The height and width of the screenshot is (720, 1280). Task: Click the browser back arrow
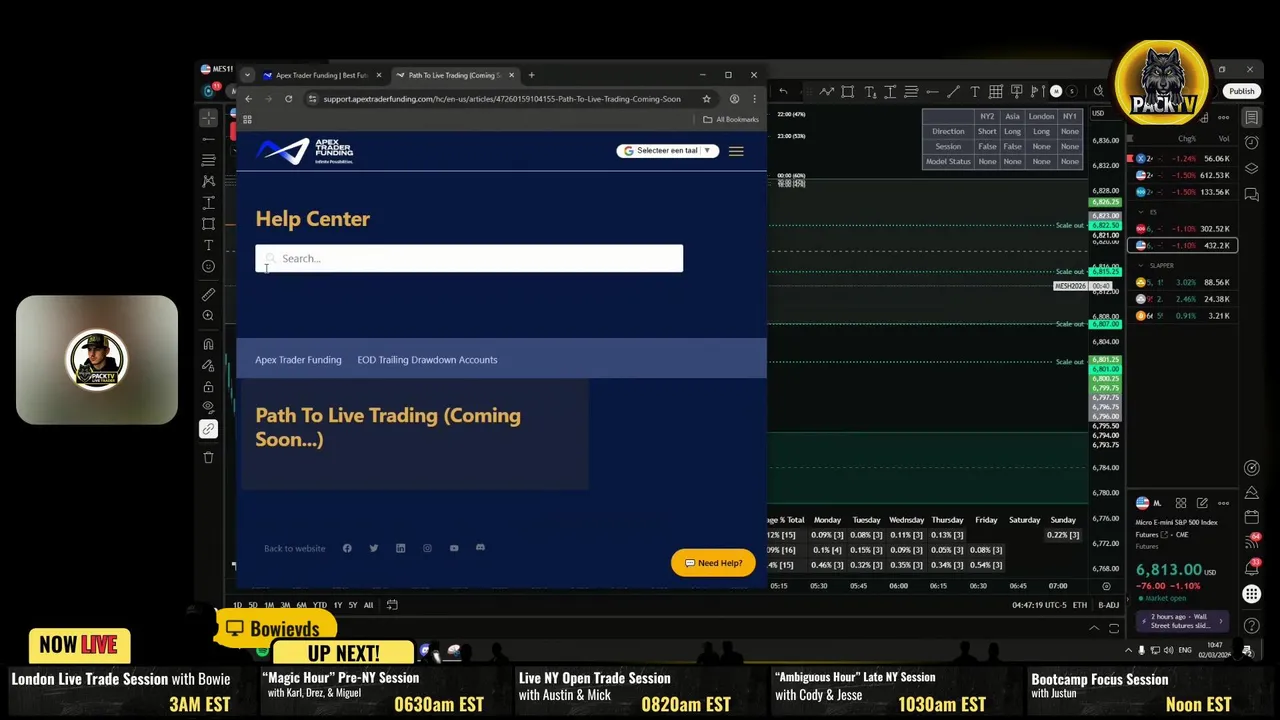[x=248, y=99]
